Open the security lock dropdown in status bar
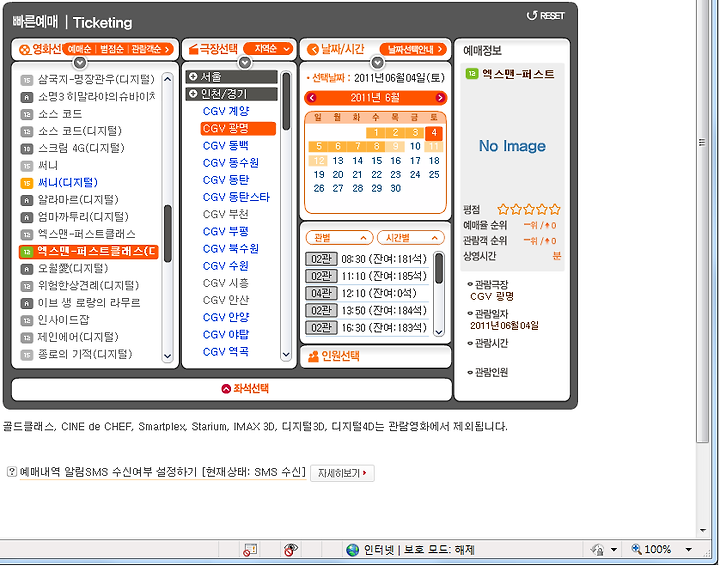This screenshot has height=566, width=720. click(613, 549)
